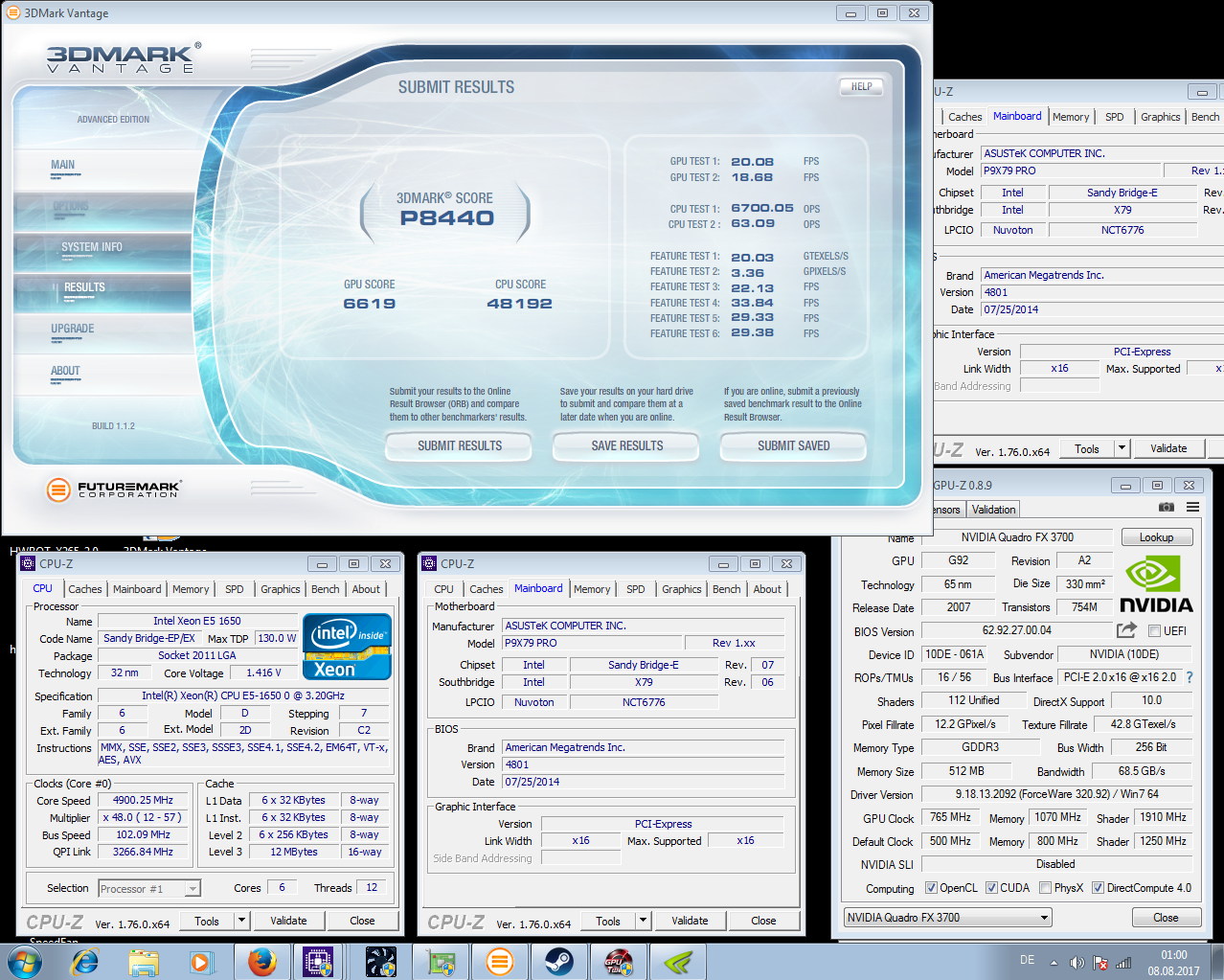Image resolution: width=1224 pixels, height=980 pixels.
Task: Click the SAVE RESULTS button
Action: pos(627,445)
